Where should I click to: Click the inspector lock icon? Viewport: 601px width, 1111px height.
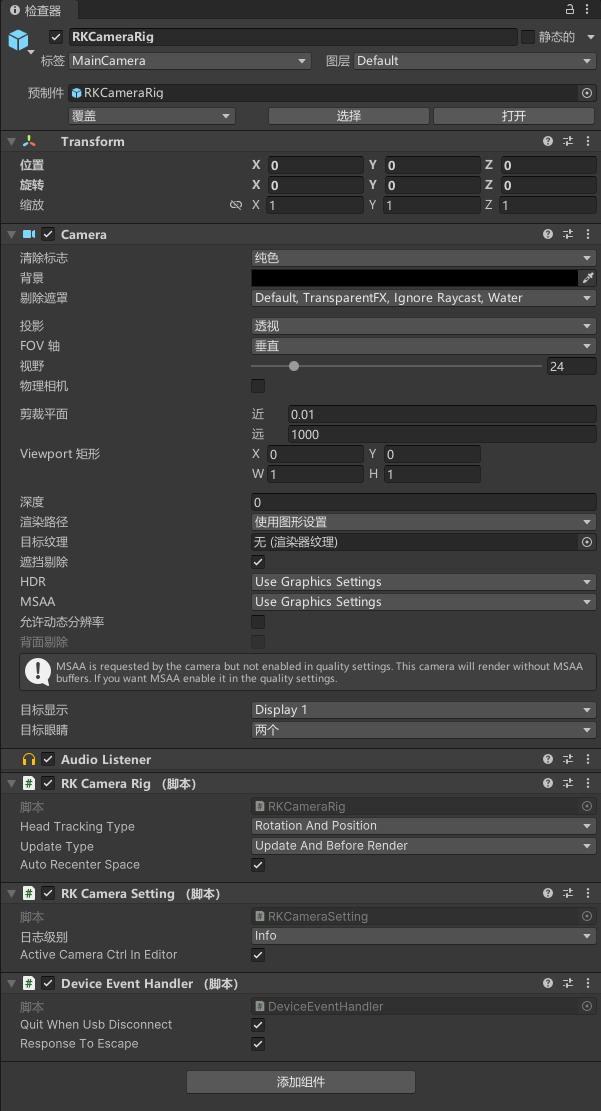point(569,9)
